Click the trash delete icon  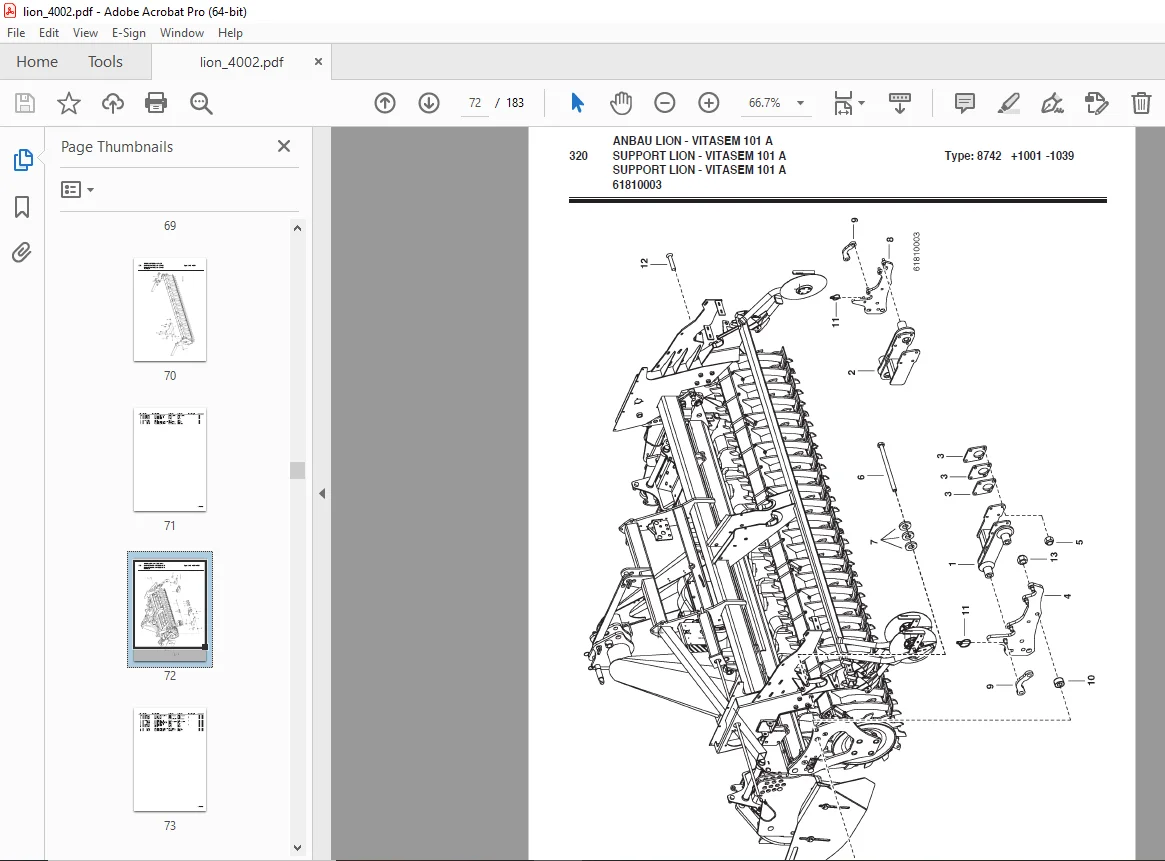click(1141, 103)
